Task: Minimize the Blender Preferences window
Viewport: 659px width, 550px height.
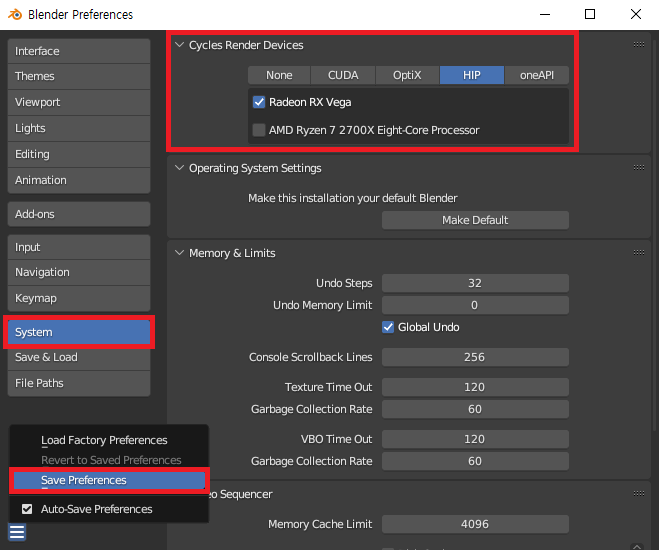Action: point(545,14)
